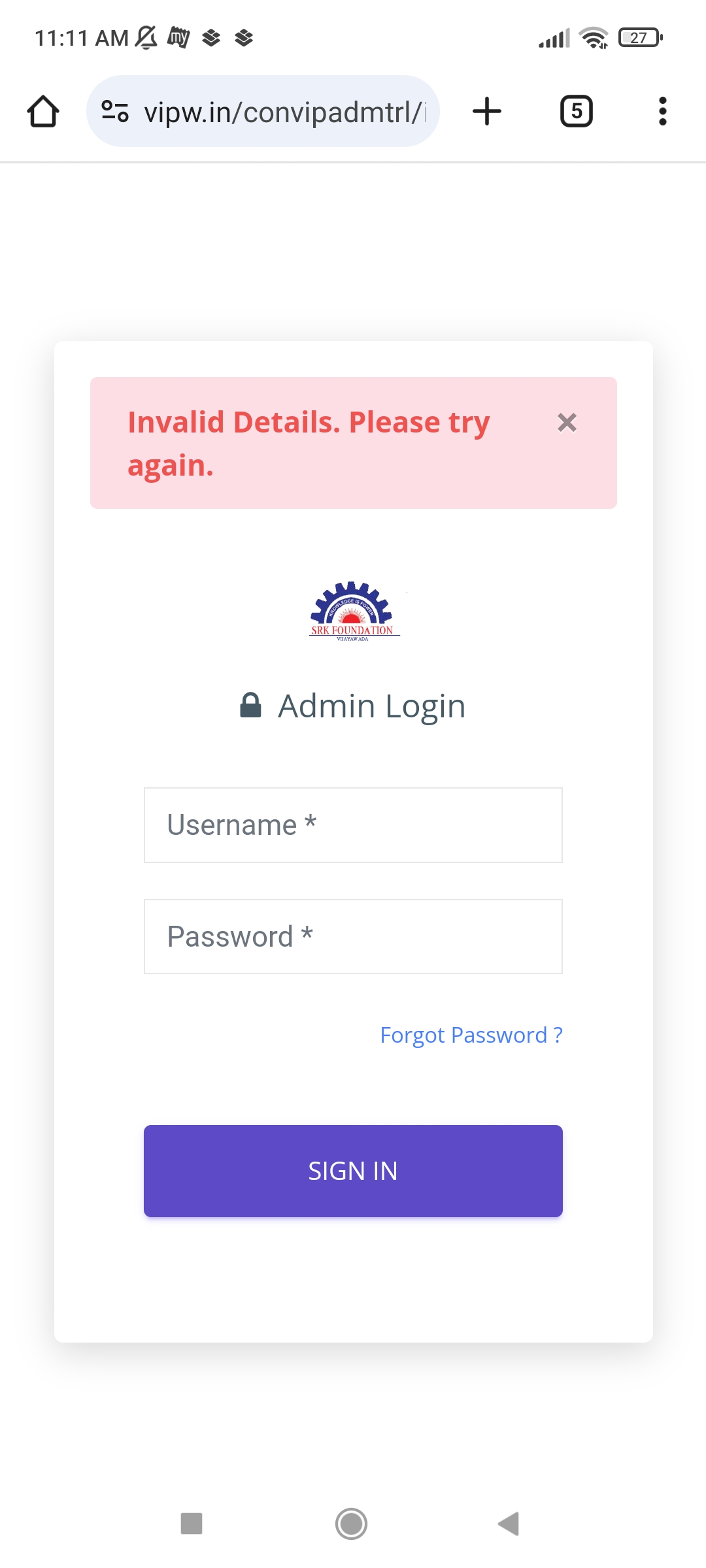Screen dimensions: 706x1568
Task: Open the Forgot Password link
Action: point(471,1035)
